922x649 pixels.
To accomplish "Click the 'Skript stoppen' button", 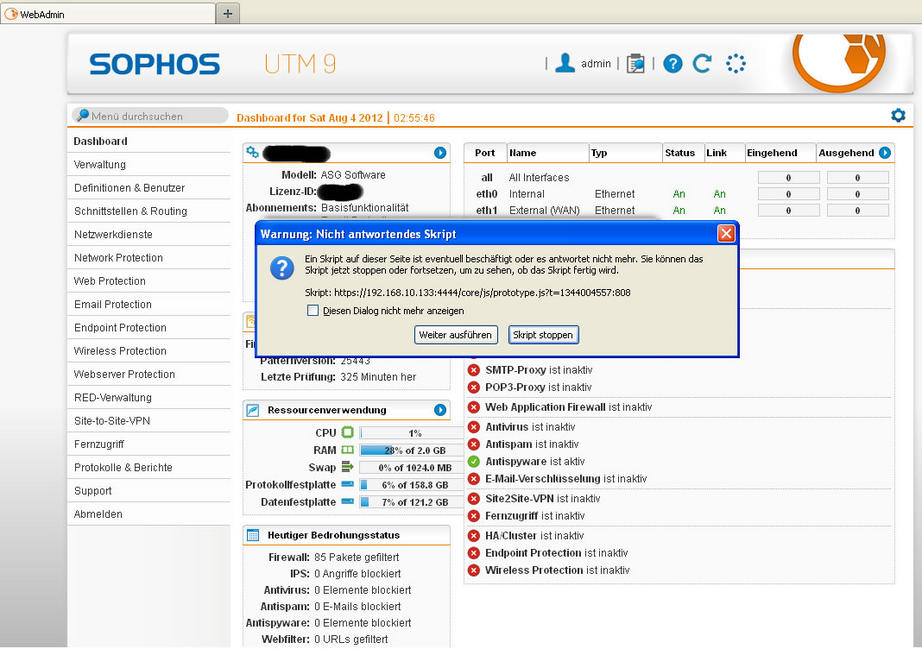I will pyautogui.click(x=543, y=334).
